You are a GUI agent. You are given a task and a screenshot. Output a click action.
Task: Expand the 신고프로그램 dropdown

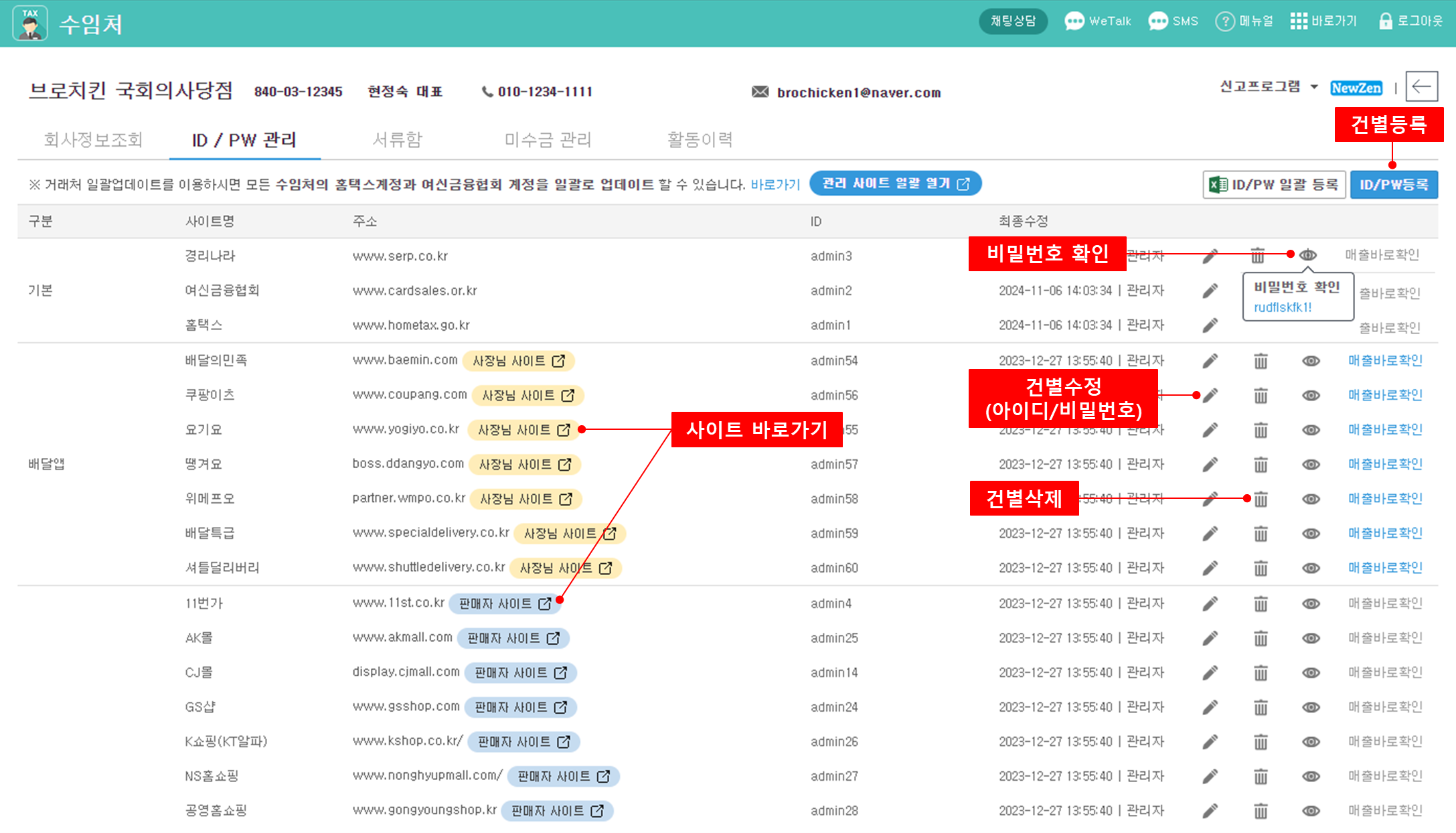point(1269,87)
